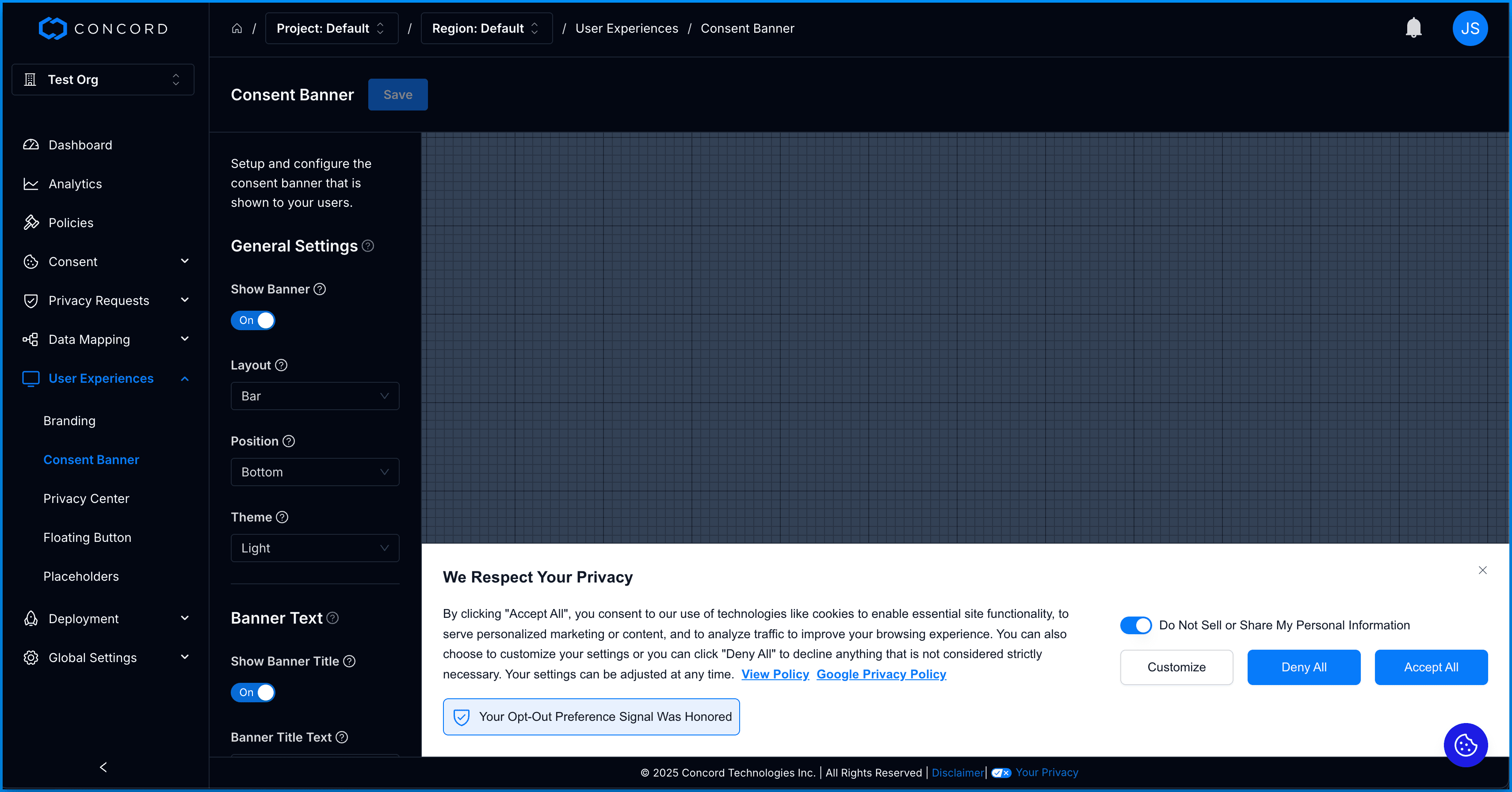The height and width of the screenshot is (792, 1512).
Task: Click the notification bell icon
Action: (x=1413, y=27)
